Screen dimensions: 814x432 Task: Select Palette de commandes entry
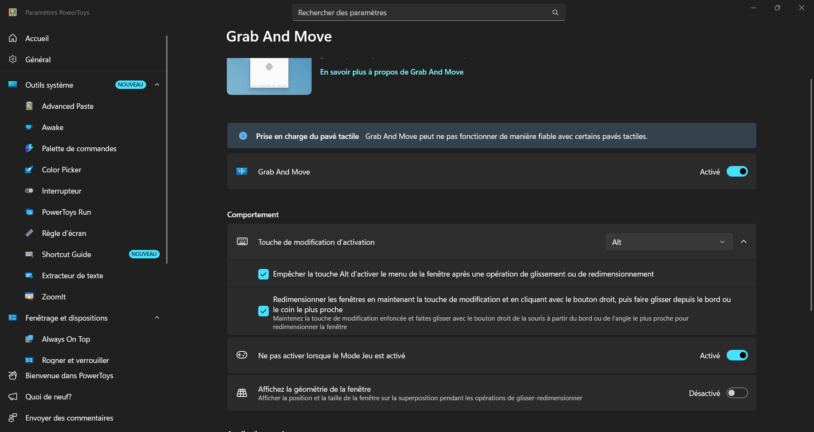tap(79, 148)
